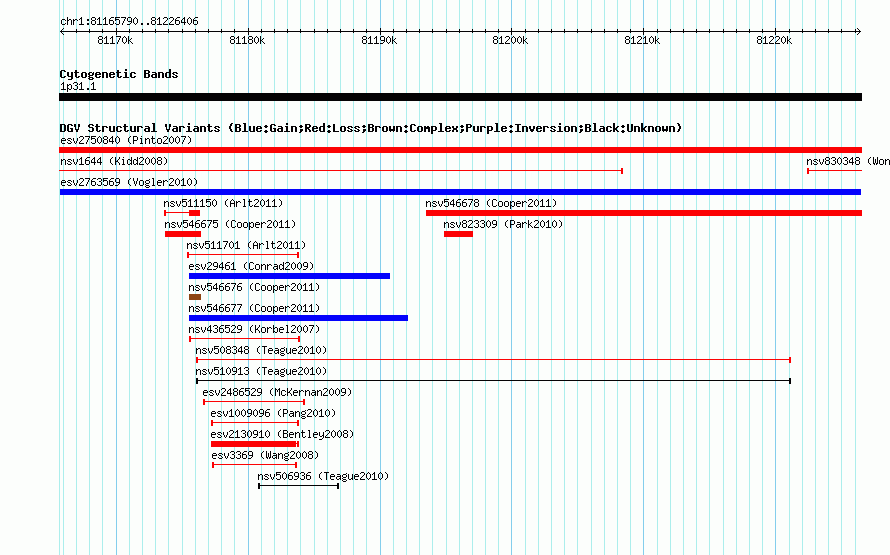890x555 pixels.
Task: Click the nsv823309 (Park2010) label
Action: [503, 224]
